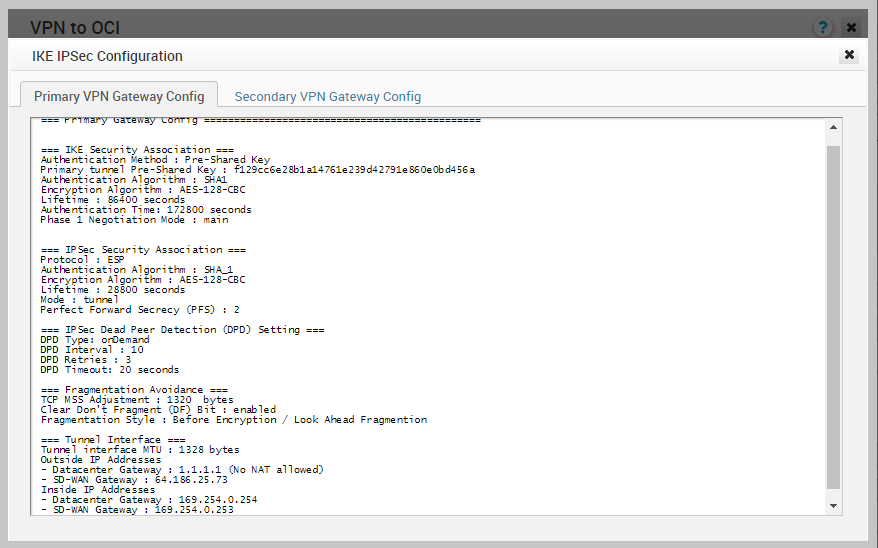
Task: Click the Tunnel Interface heading line
Action: pos(112,440)
